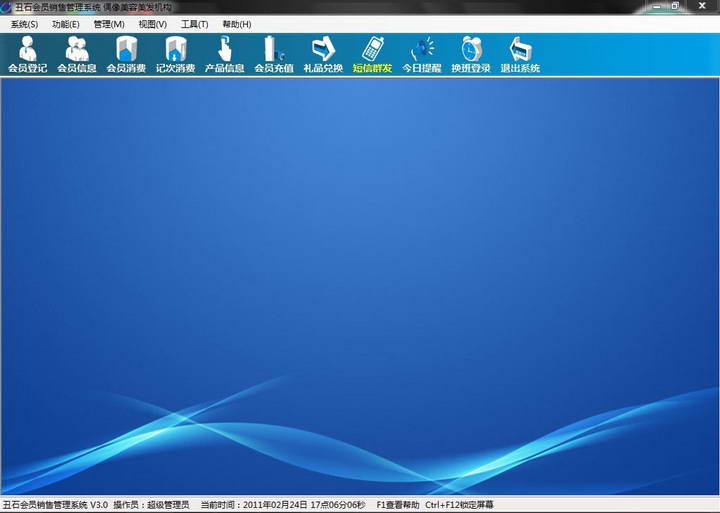Show 今日提醒 today's reminders icon
The image size is (720, 513).
coord(422,54)
